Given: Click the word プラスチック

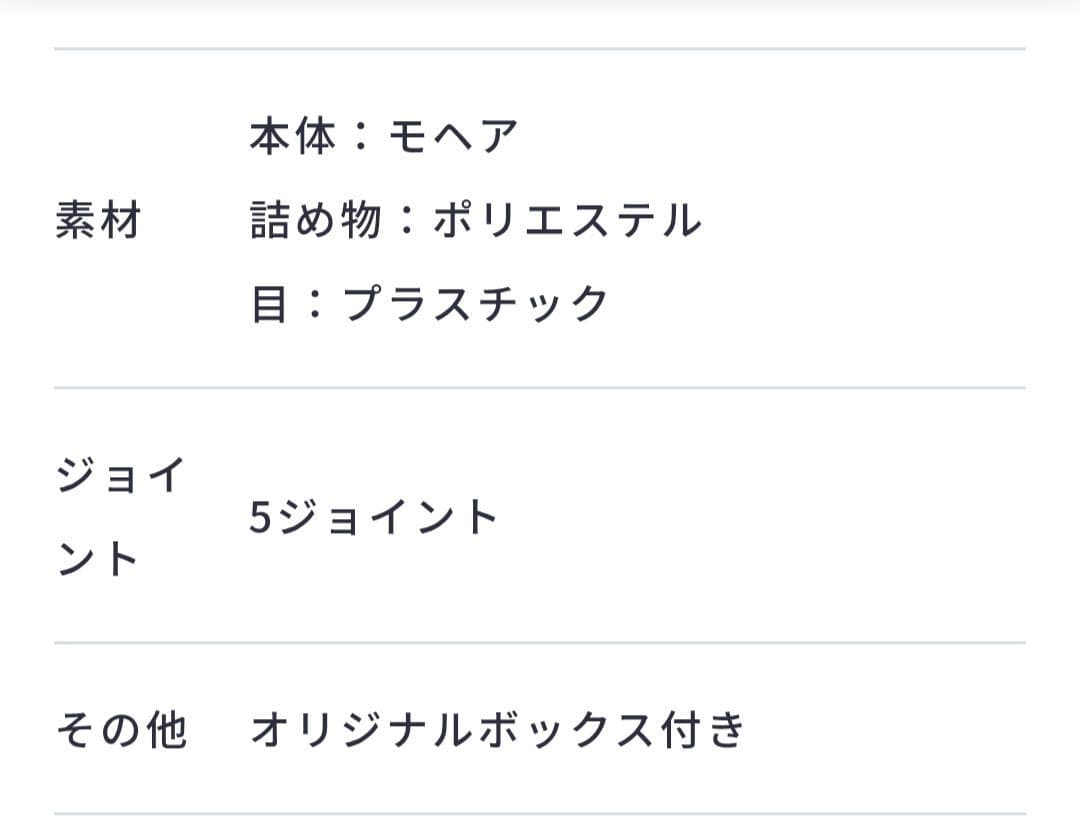Looking at the screenshot, I should tap(475, 304).
